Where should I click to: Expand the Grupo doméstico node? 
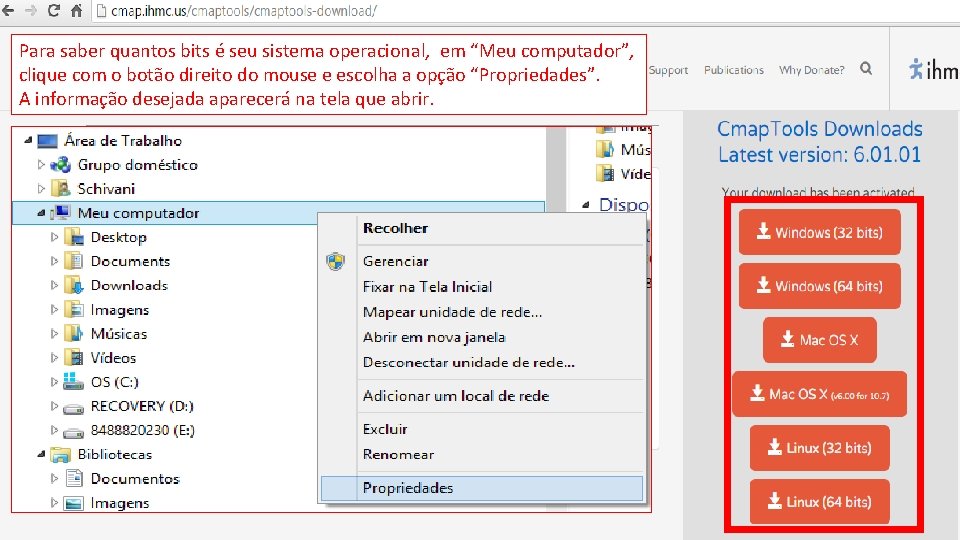click(x=41, y=164)
